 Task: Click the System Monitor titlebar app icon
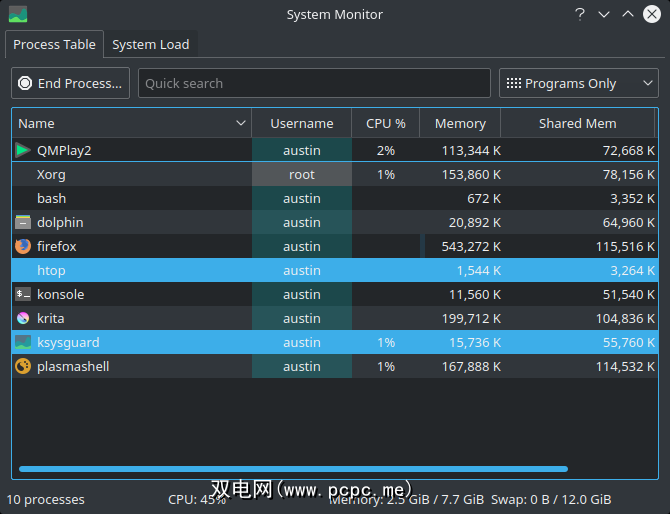17,14
